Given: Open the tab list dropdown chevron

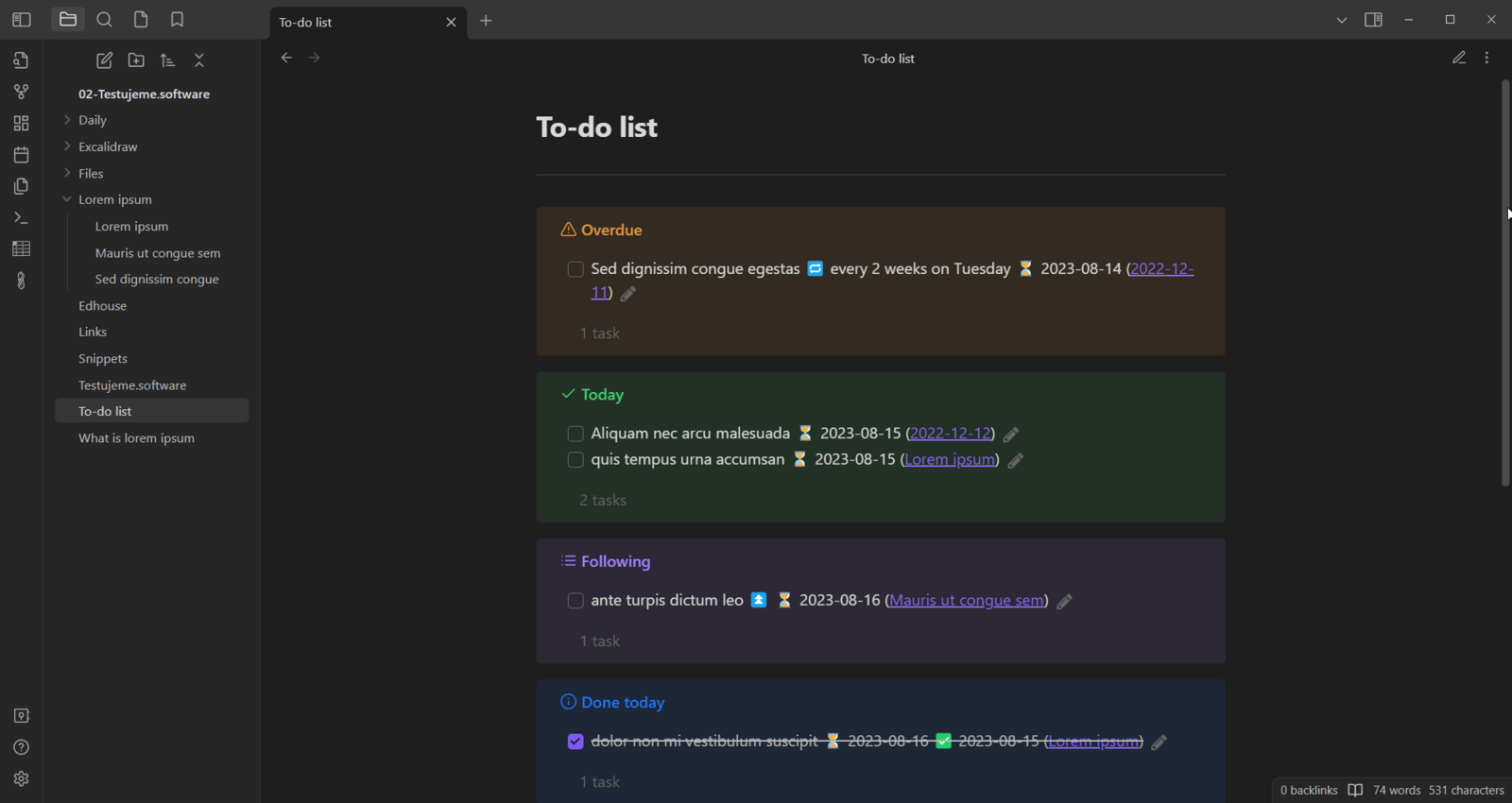Looking at the screenshot, I should point(1342,20).
